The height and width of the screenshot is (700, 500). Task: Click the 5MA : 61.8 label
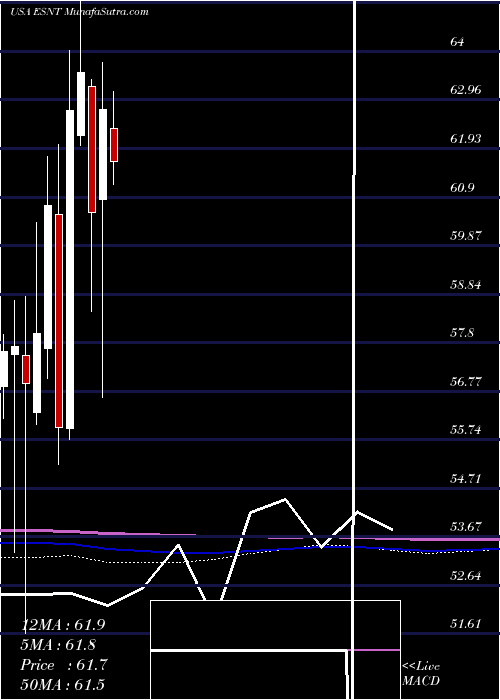click(x=58, y=645)
